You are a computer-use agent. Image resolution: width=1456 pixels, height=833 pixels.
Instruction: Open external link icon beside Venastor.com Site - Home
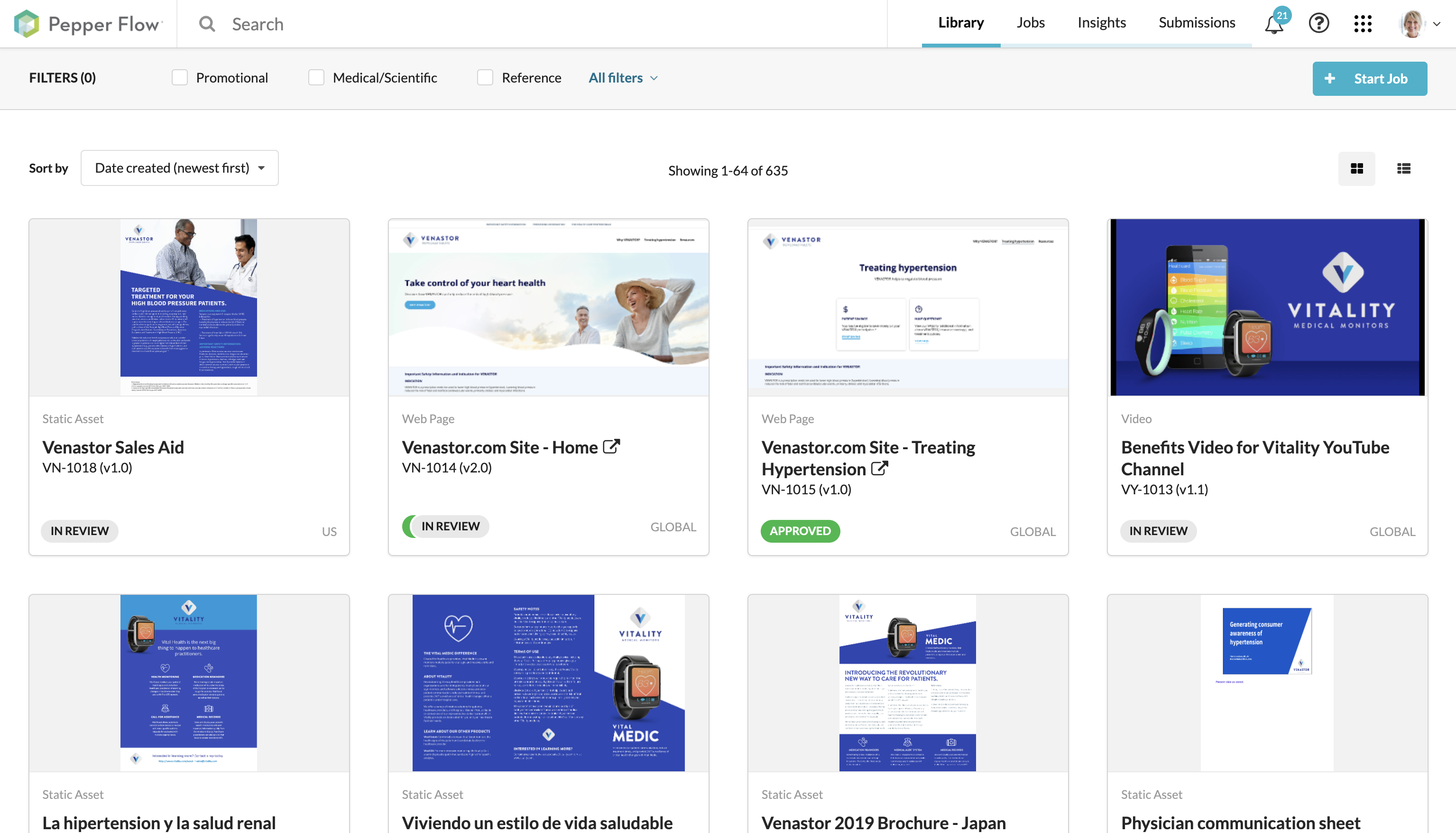click(x=611, y=446)
